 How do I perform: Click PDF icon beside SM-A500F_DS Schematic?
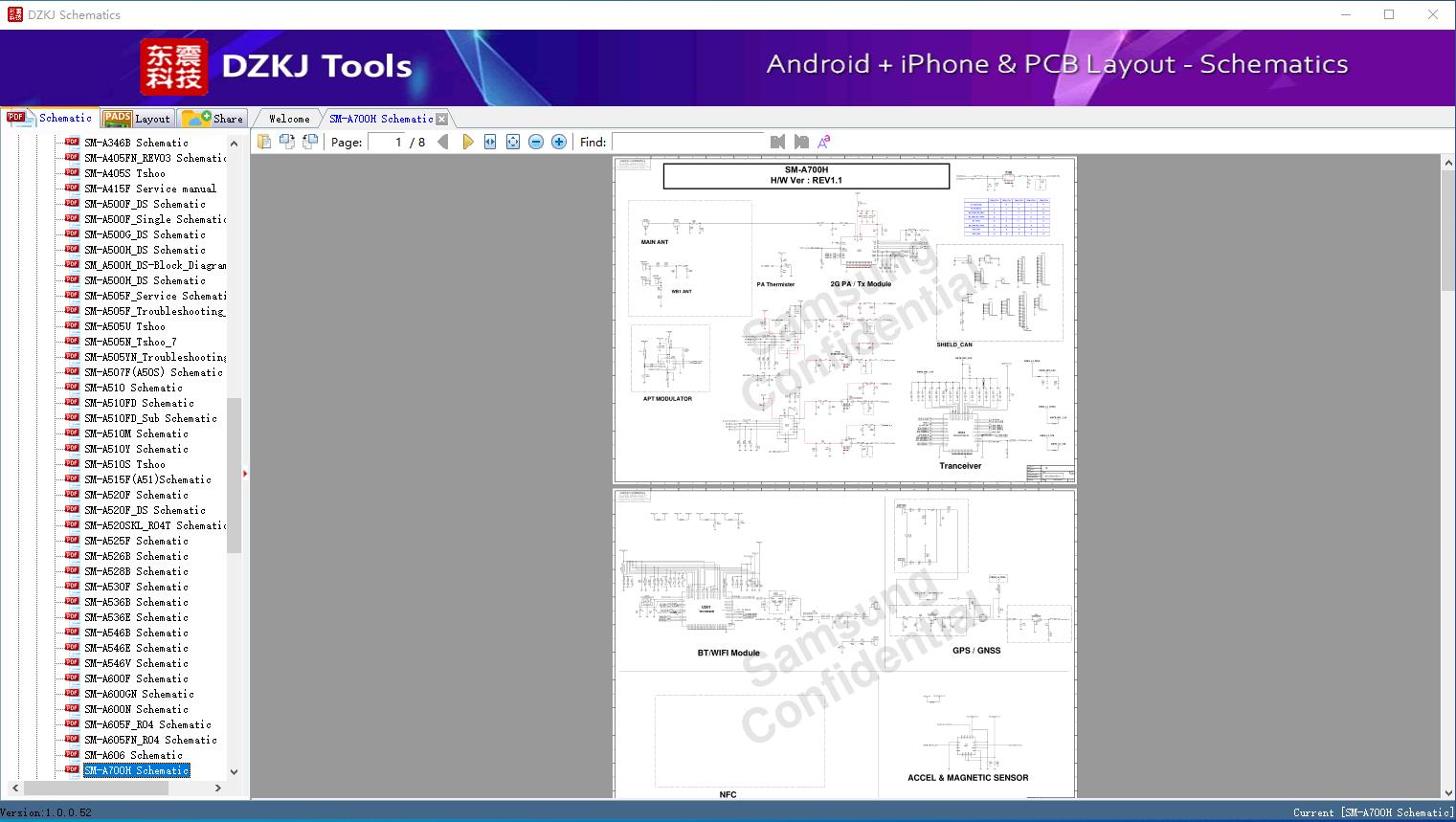[x=72, y=203]
